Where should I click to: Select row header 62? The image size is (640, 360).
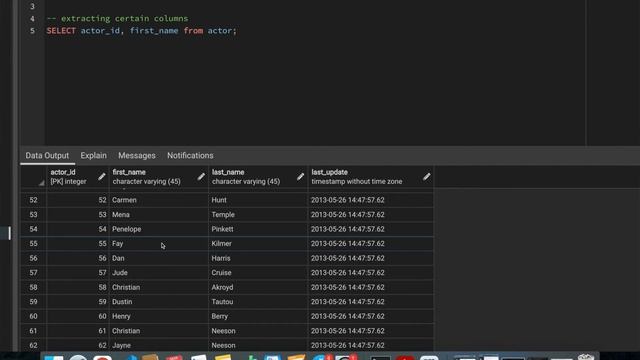(33, 345)
